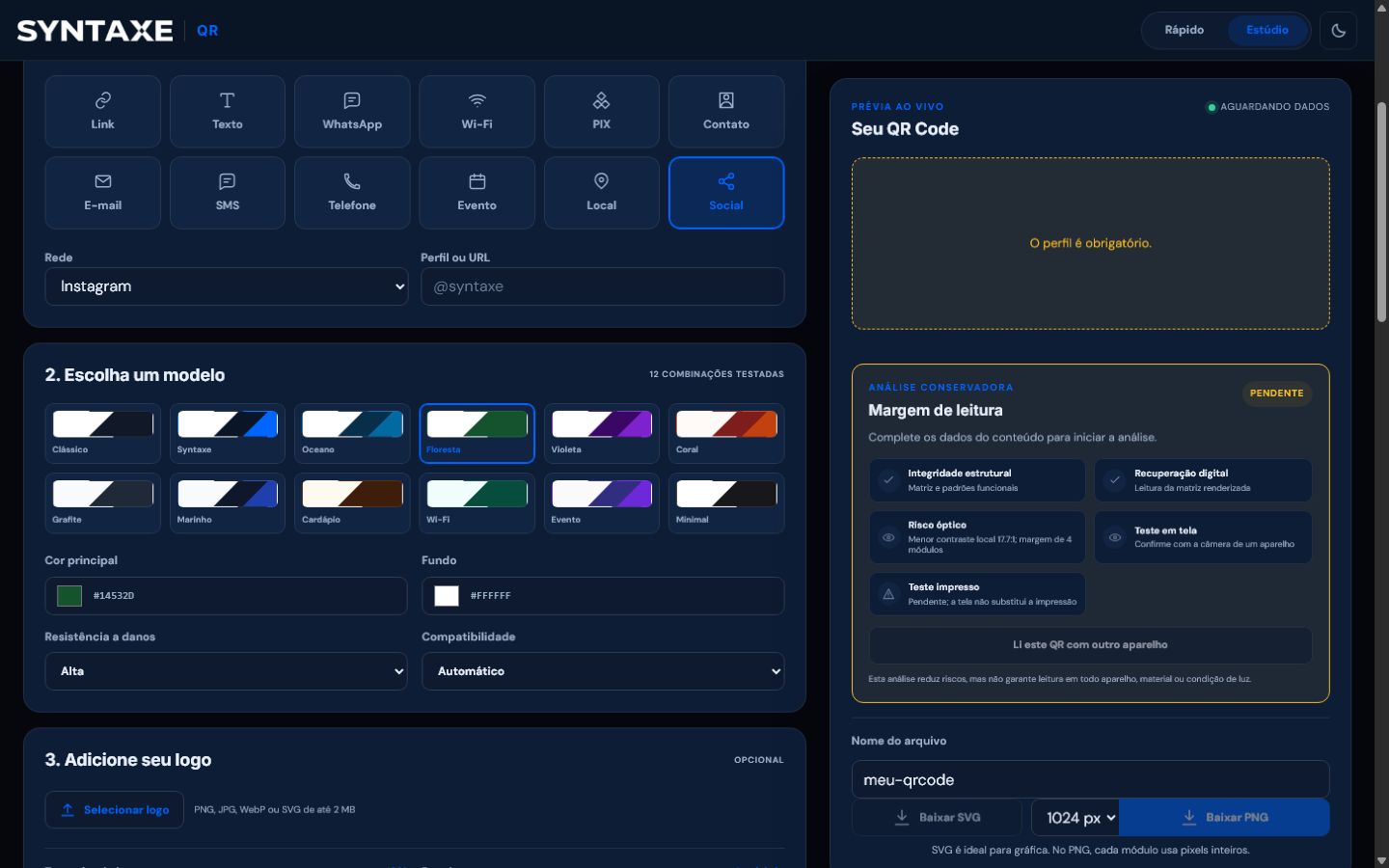Image resolution: width=1389 pixels, height=868 pixels.
Task: Select the Grafite color model
Action: tap(103, 503)
